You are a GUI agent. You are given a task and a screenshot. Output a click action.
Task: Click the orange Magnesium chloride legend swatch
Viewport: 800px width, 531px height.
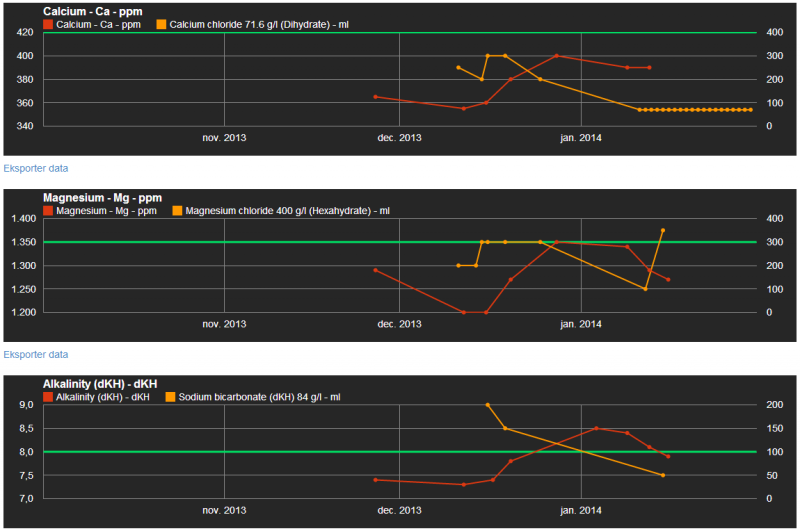point(178,211)
